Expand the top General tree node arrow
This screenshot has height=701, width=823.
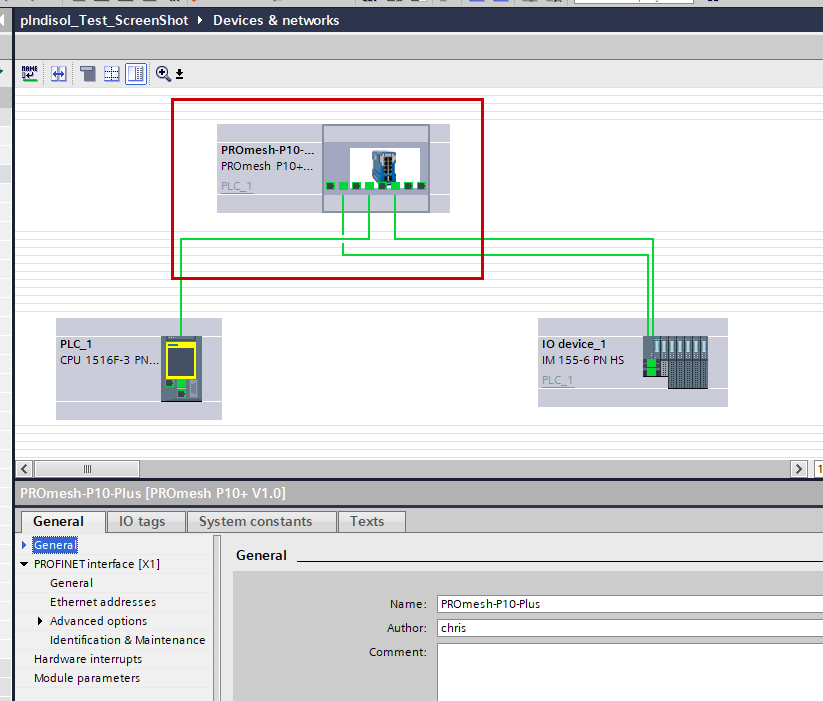(x=24, y=545)
